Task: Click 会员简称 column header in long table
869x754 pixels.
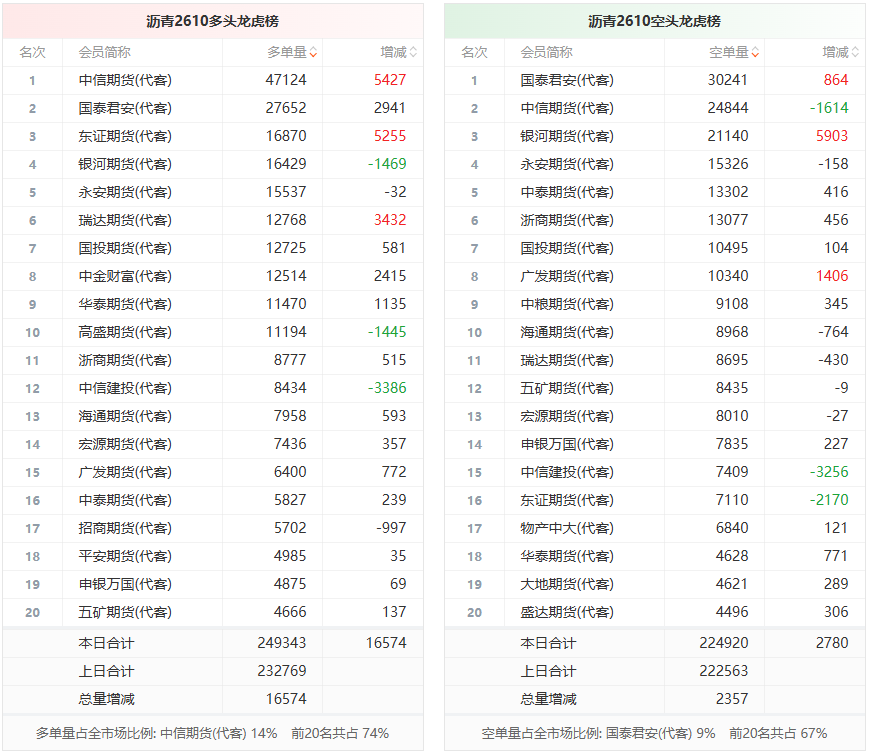Action: 104,53
